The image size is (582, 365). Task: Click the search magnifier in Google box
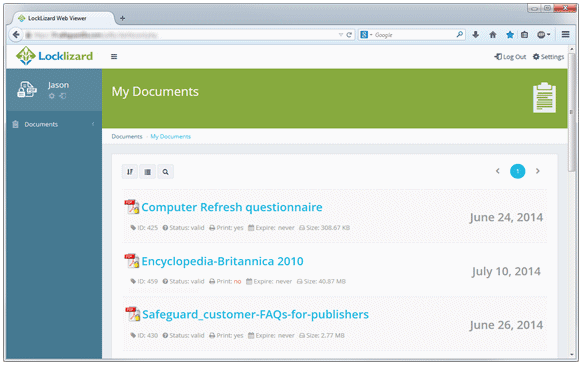[x=460, y=35]
